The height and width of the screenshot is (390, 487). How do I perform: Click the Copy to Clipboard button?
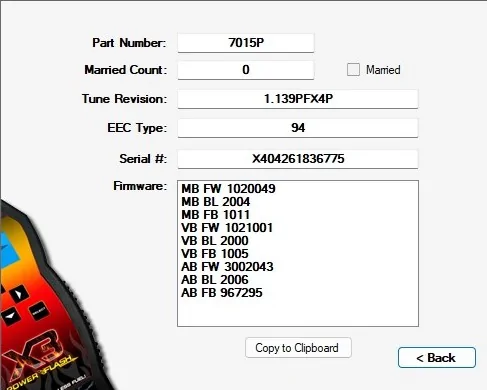point(298,348)
